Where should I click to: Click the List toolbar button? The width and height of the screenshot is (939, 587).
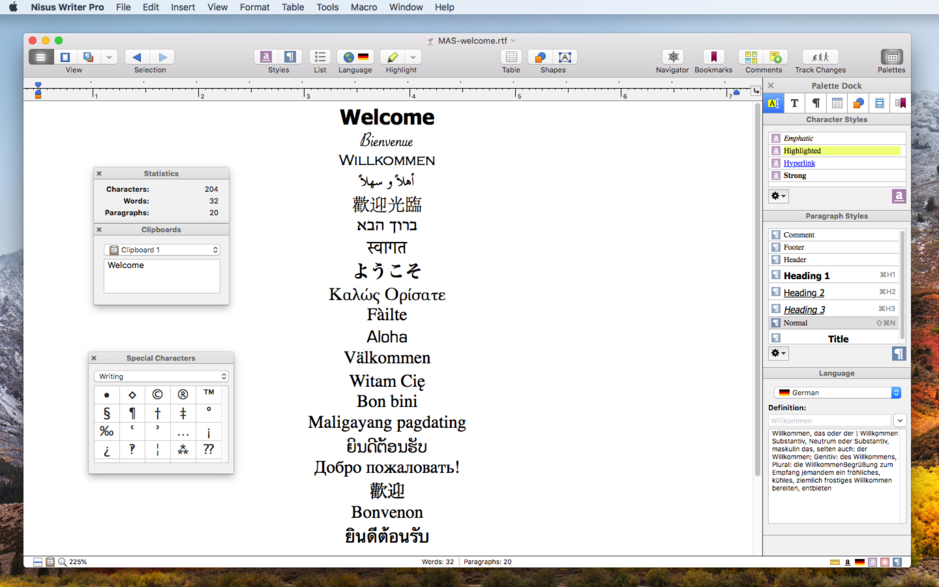point(320,57)
